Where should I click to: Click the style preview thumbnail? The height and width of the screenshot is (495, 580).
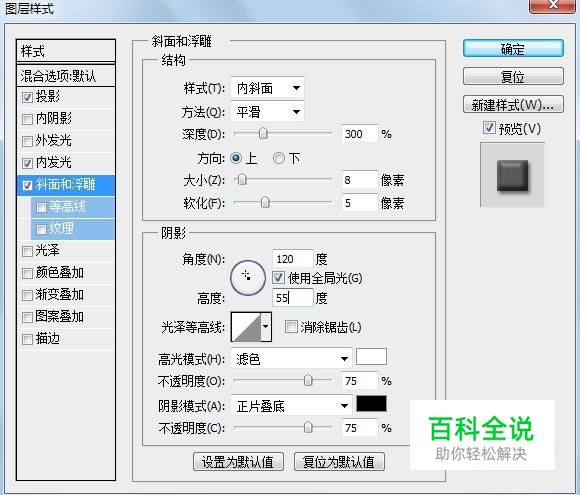click(x=512, y=175)
